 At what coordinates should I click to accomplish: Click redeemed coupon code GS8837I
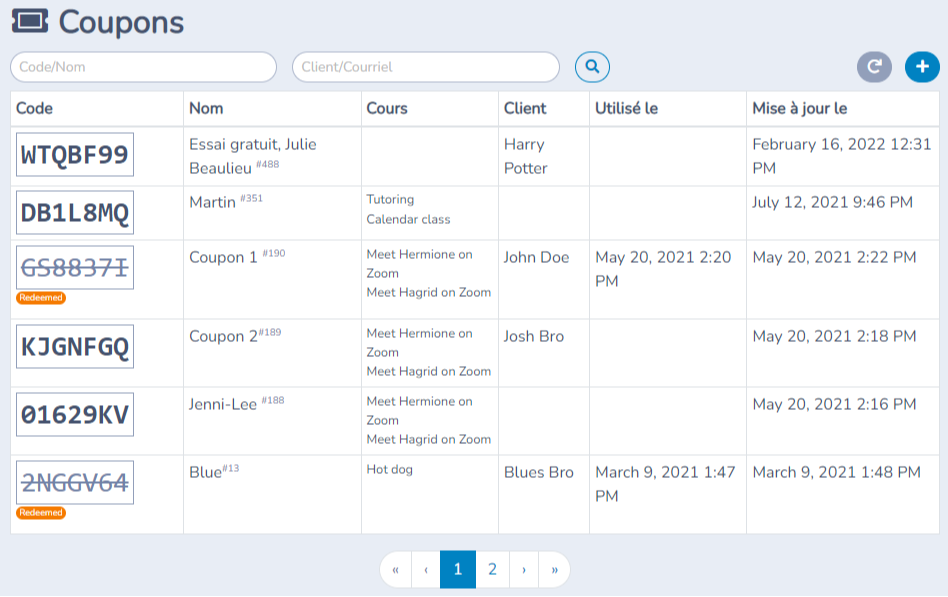[75, 267]
